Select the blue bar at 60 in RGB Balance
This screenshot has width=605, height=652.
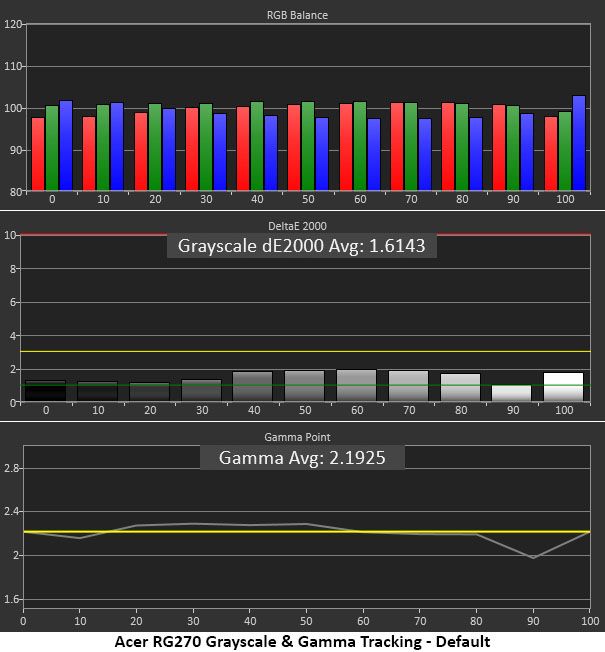(x=374, y=155)
